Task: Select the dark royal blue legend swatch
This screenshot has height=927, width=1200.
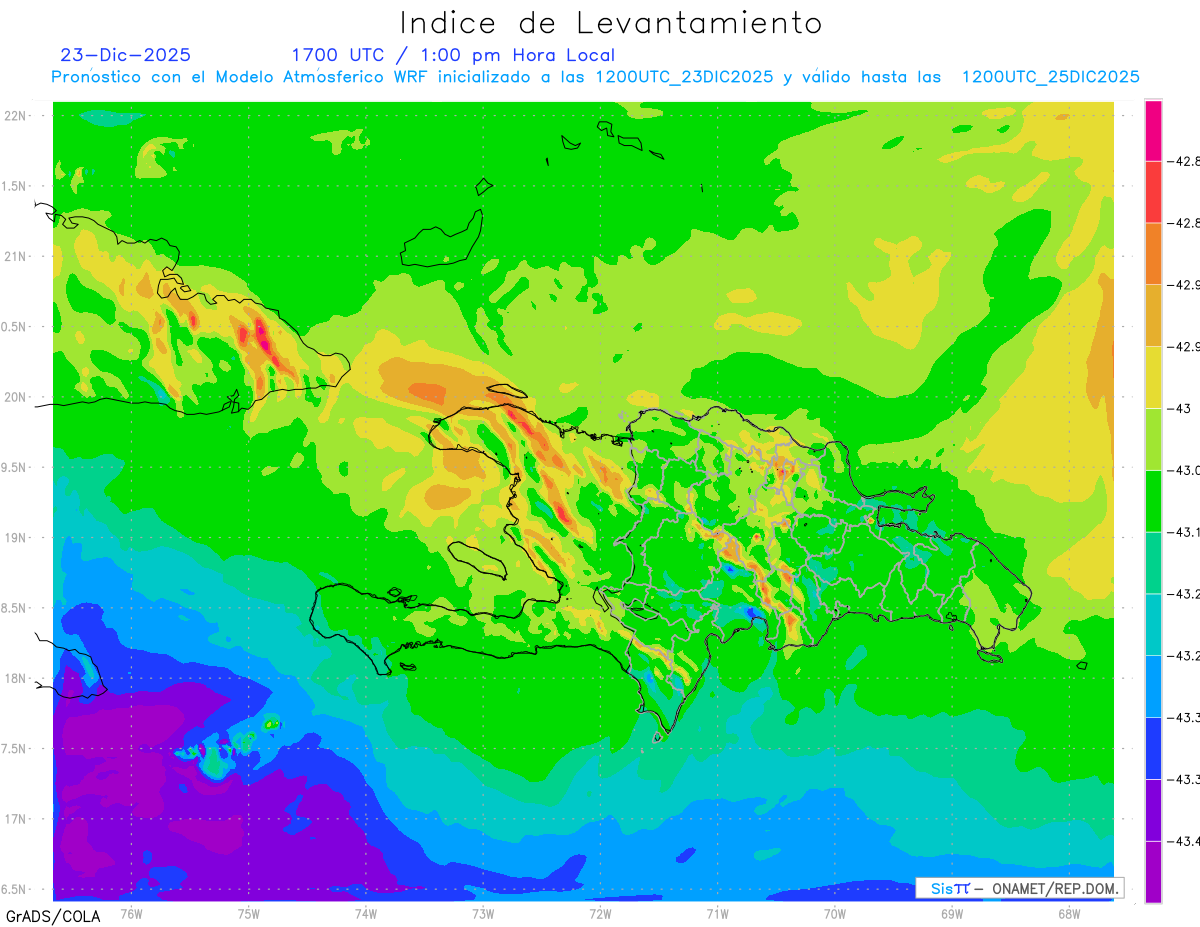Action: point(1153,747)
